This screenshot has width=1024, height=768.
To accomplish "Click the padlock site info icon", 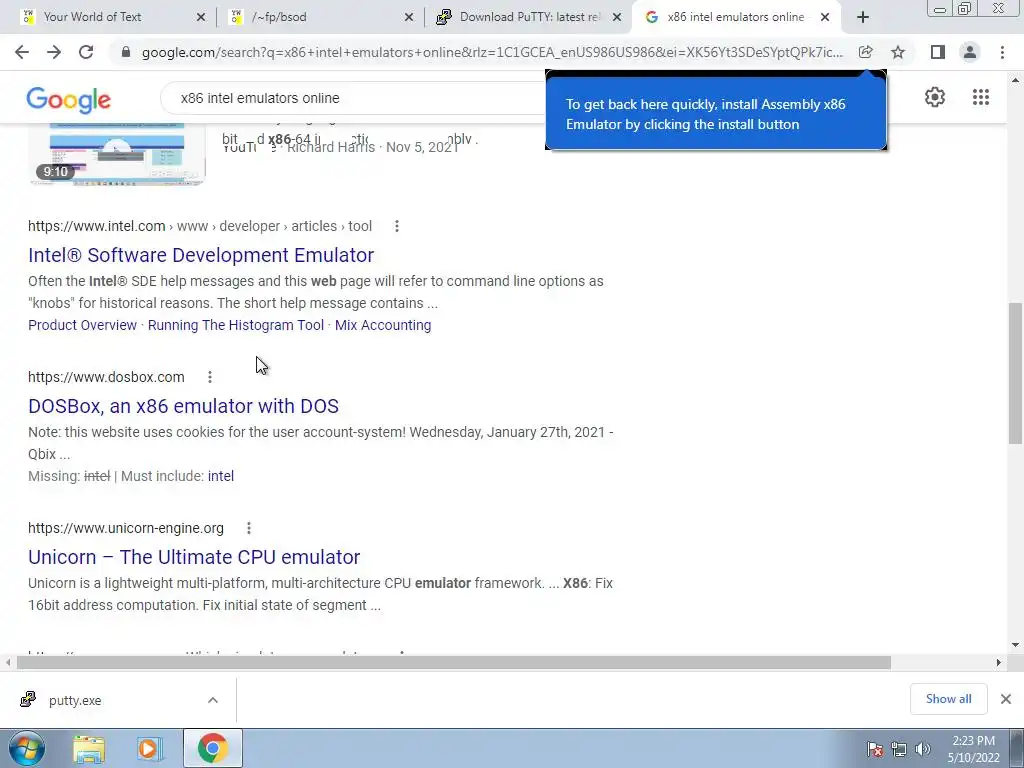I will (126, 52).
